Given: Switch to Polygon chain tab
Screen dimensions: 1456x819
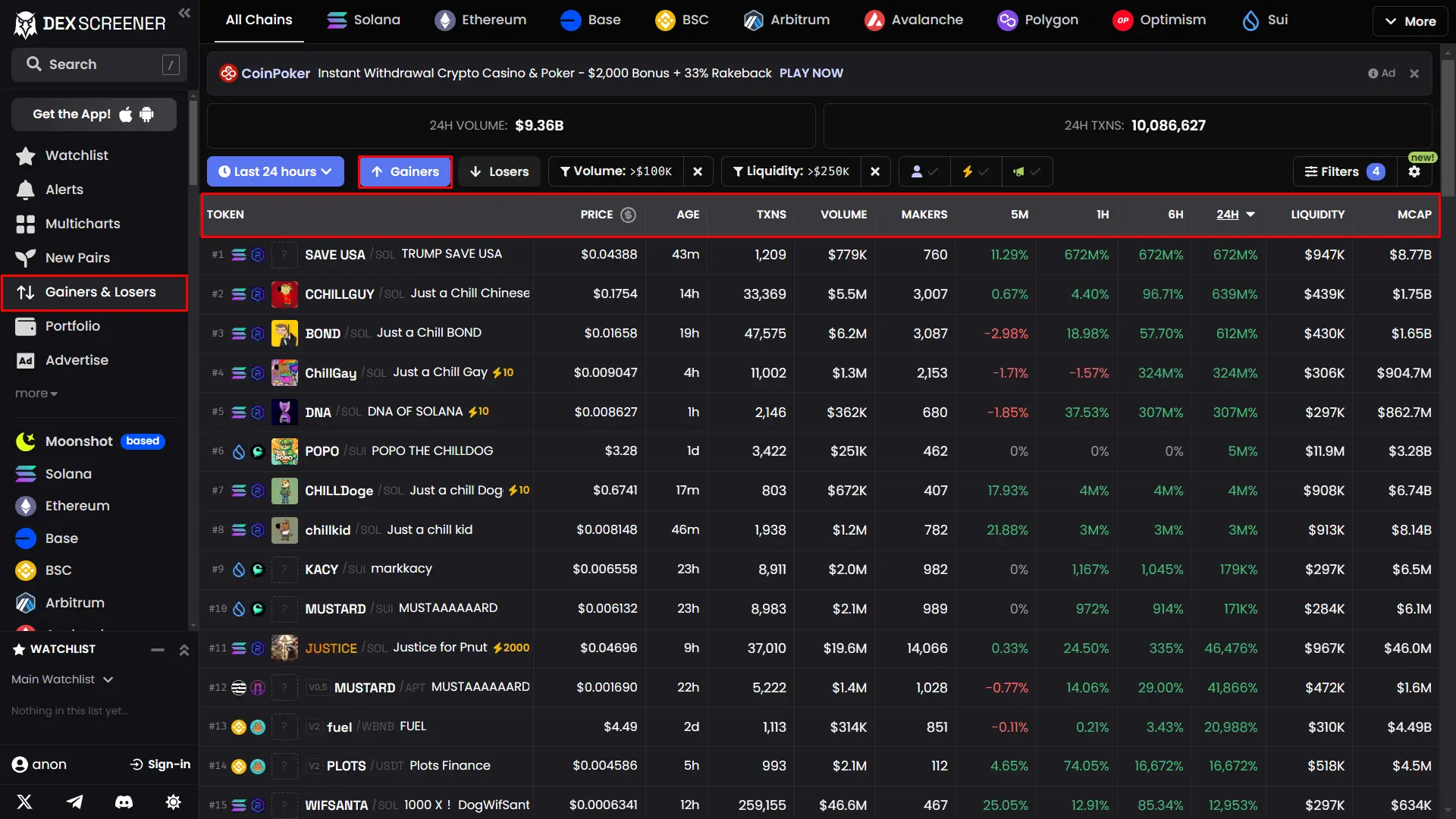Looking at the screenshot, I should point(1037,20).
